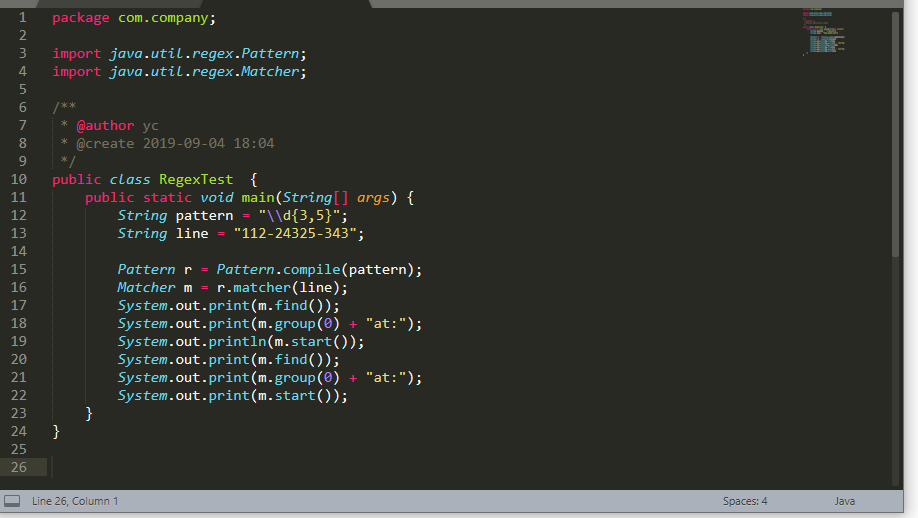Click line number 10 in the gutter
Image resolution: width=918 pixels, height=518 pixels.
[x=19, y=179]
